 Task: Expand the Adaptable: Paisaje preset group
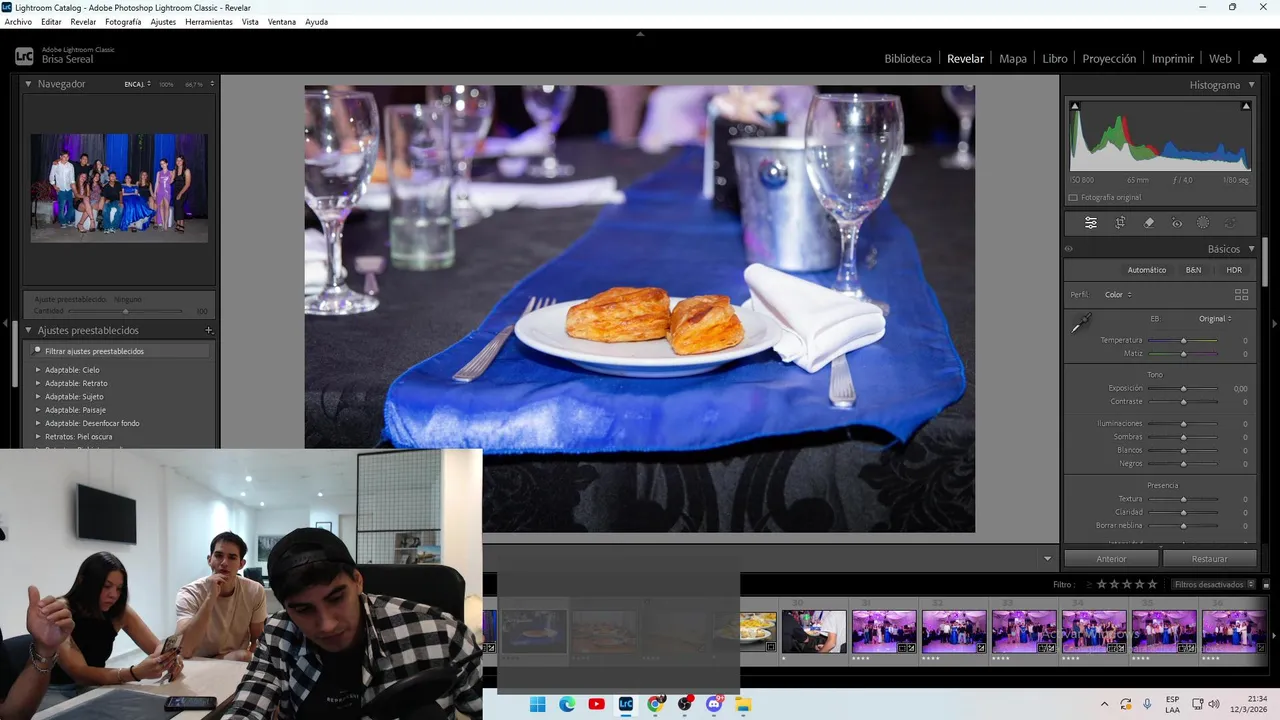click(38, 410)
